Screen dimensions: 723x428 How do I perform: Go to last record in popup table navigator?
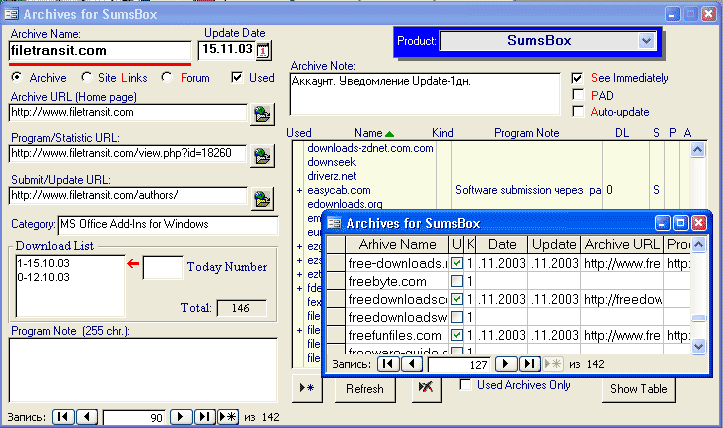530,365
